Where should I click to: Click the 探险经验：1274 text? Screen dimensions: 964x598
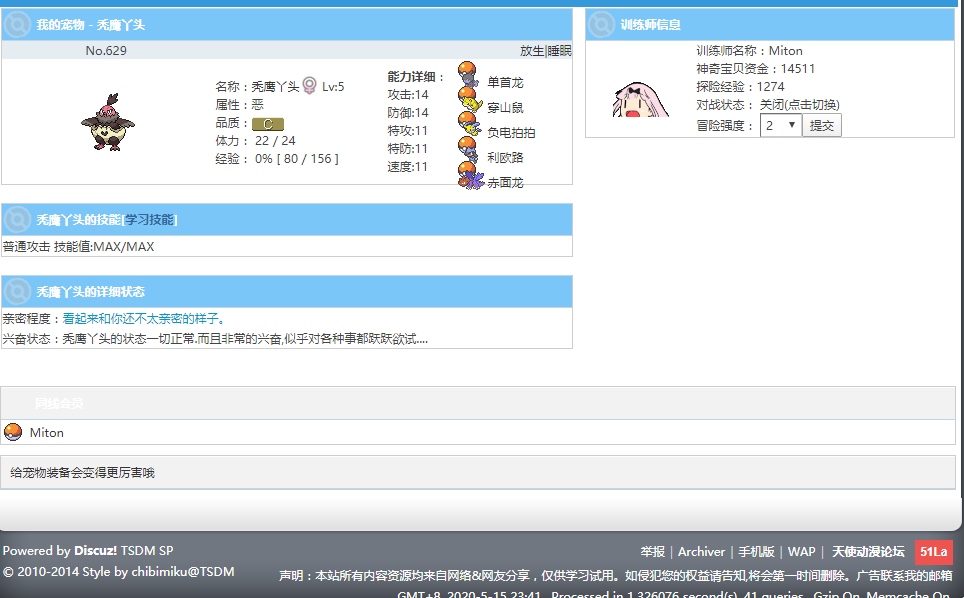point(740,87)
